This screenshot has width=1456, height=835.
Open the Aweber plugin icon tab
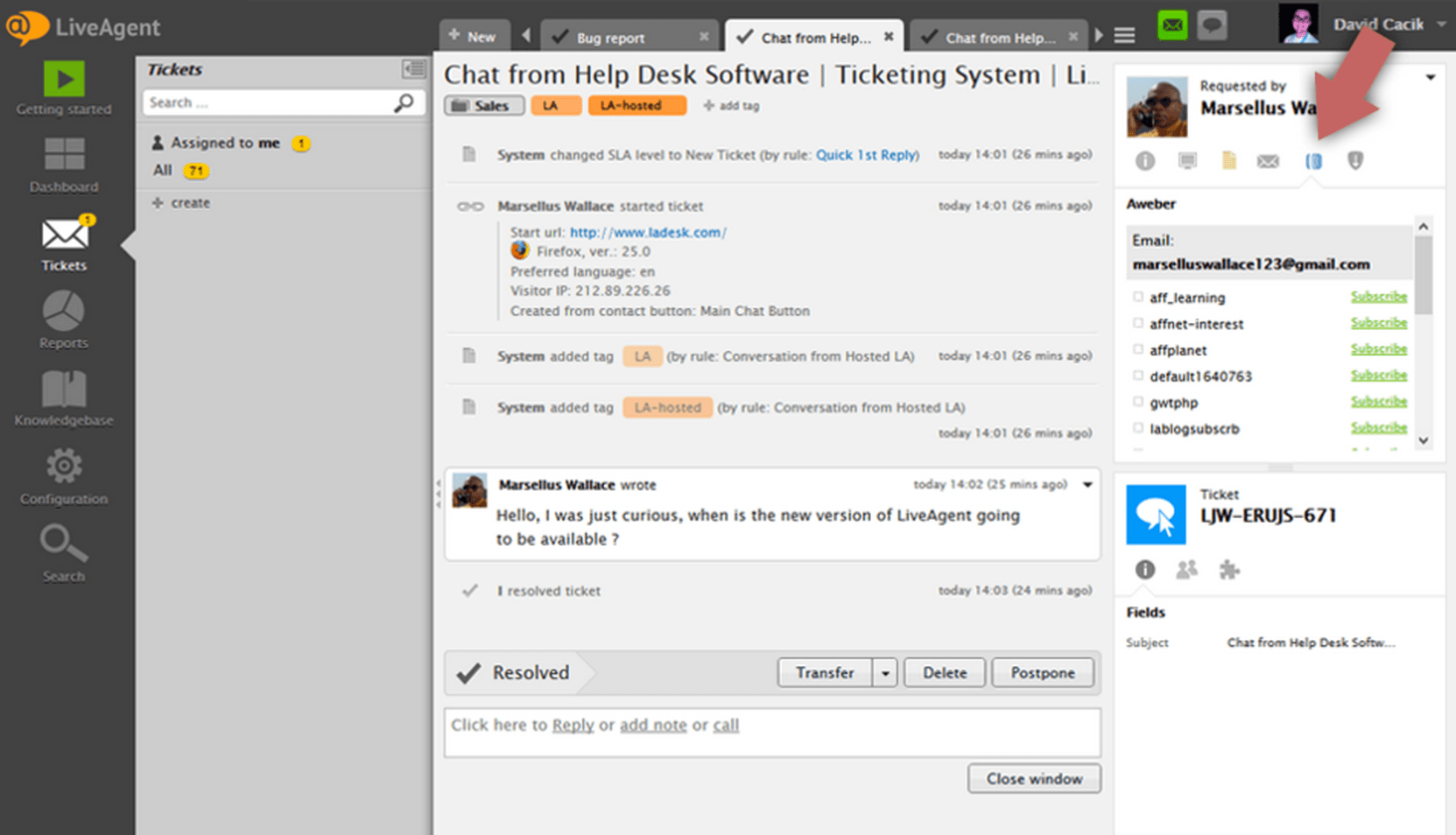[x=1313, y=161]
